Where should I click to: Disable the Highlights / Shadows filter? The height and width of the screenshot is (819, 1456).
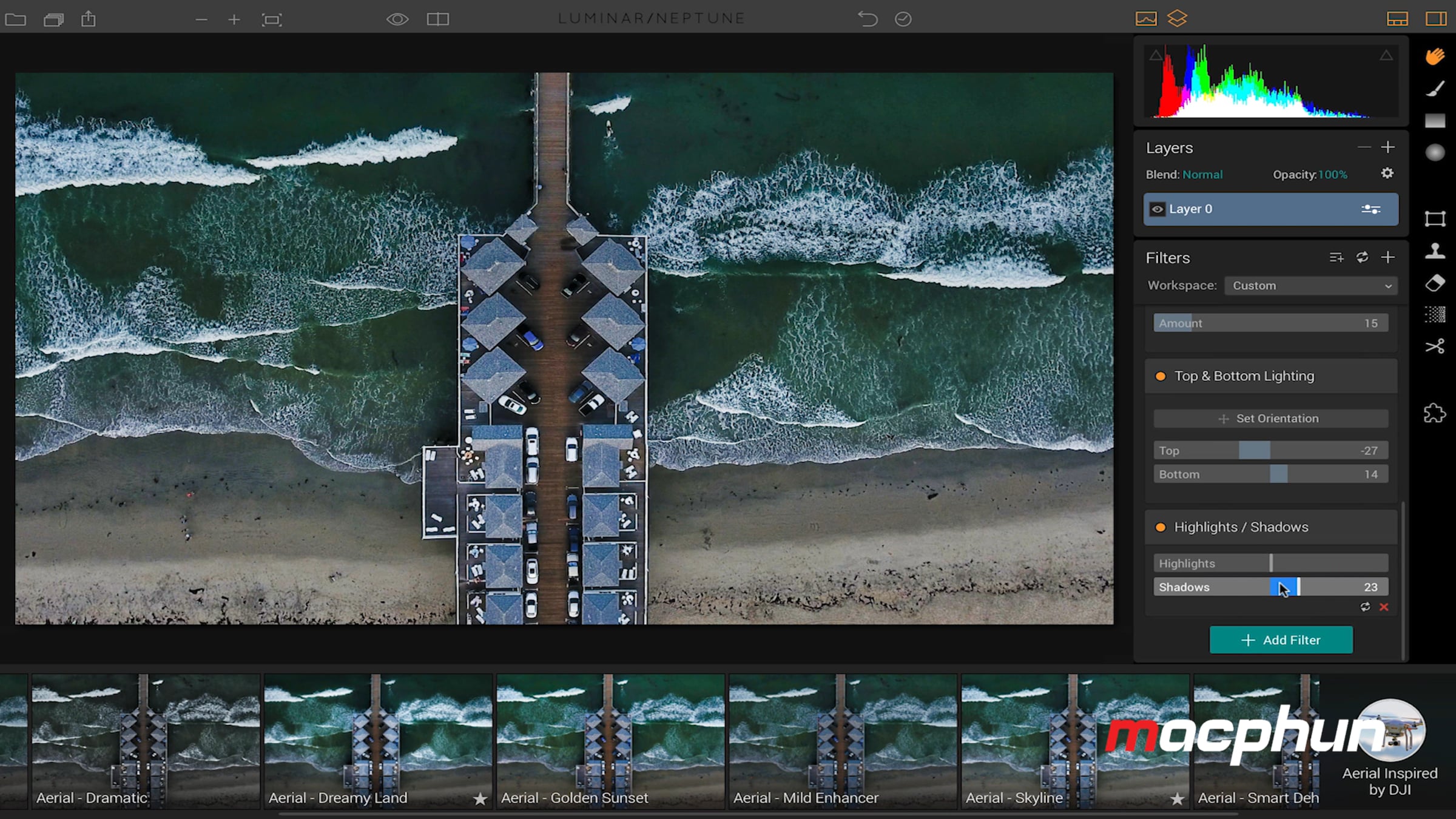click(1160, 527)
